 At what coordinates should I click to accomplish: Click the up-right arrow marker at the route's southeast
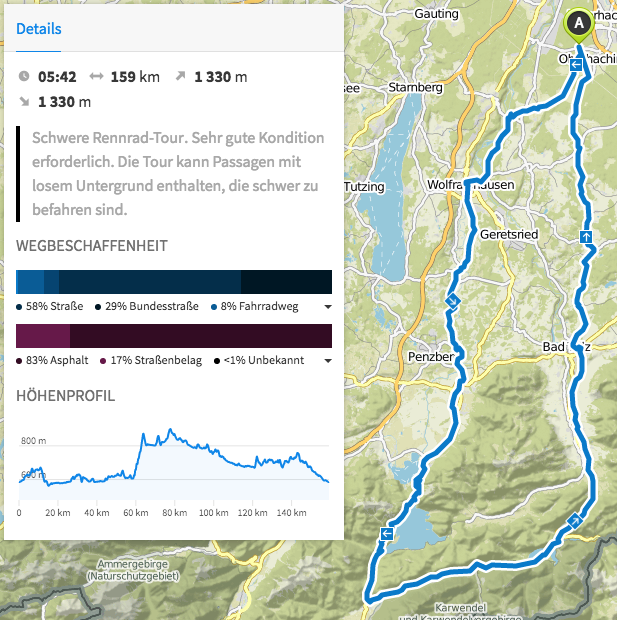573,520
